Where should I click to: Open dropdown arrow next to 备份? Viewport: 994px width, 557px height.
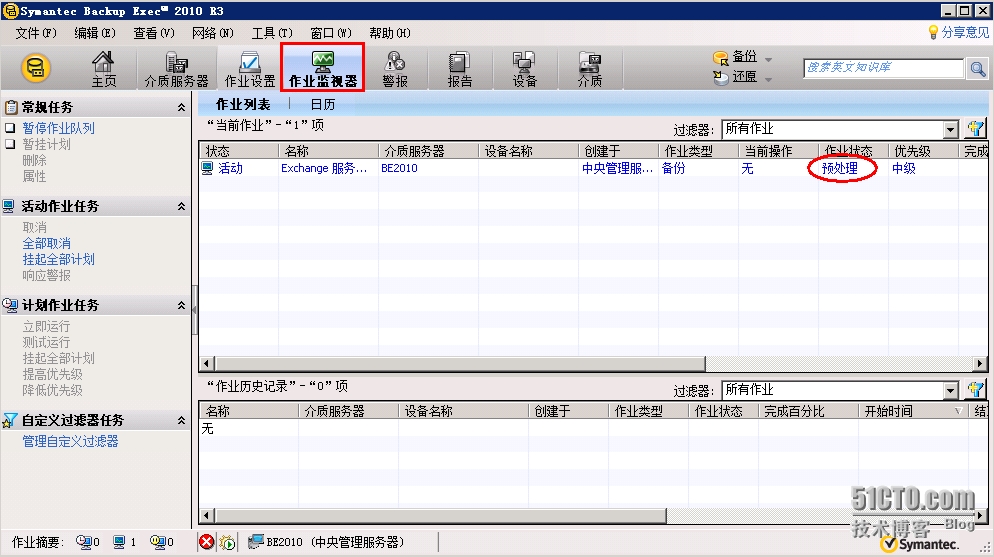coord(768,59)
